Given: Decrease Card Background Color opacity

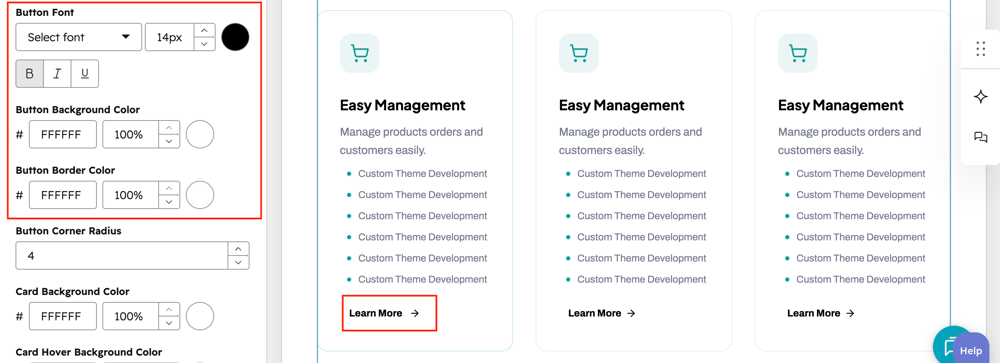Looking at the screenshot, I should [x=168, y=323].
